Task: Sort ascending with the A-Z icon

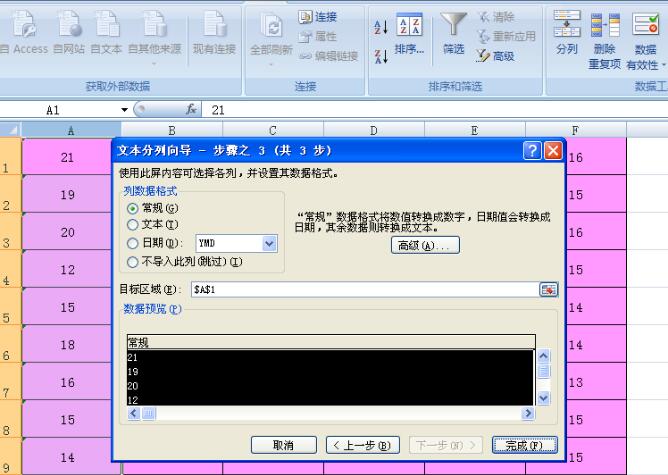Action: pyautogui.click(x=380, y=27)
